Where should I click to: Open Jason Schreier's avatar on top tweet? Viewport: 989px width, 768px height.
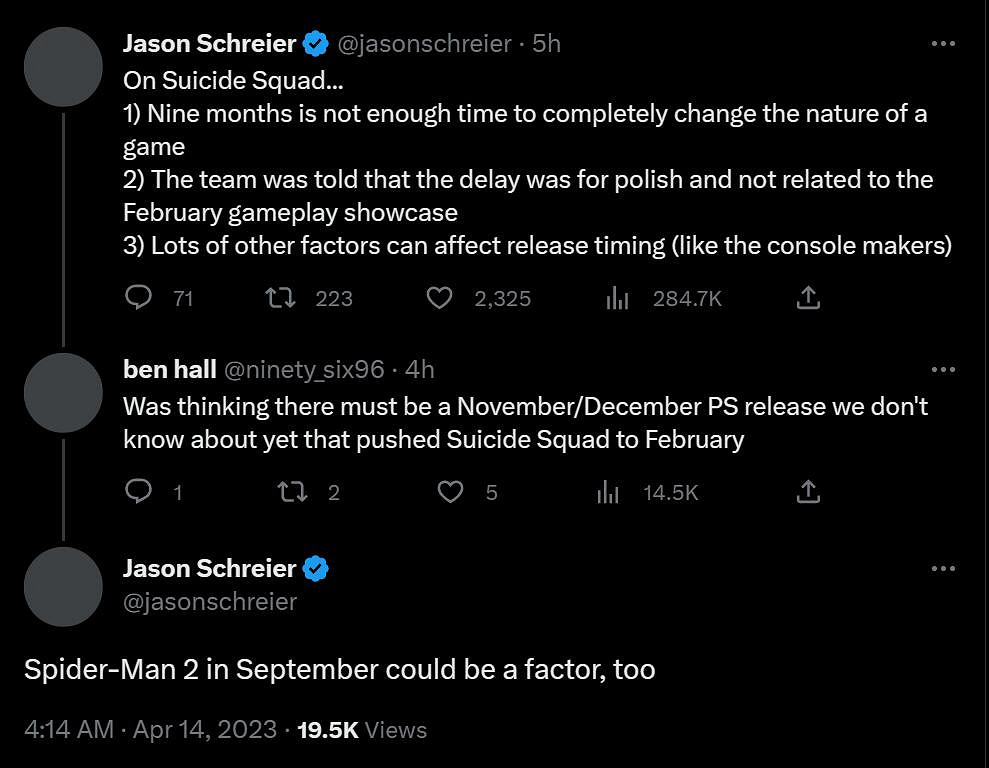coord(63,66)
